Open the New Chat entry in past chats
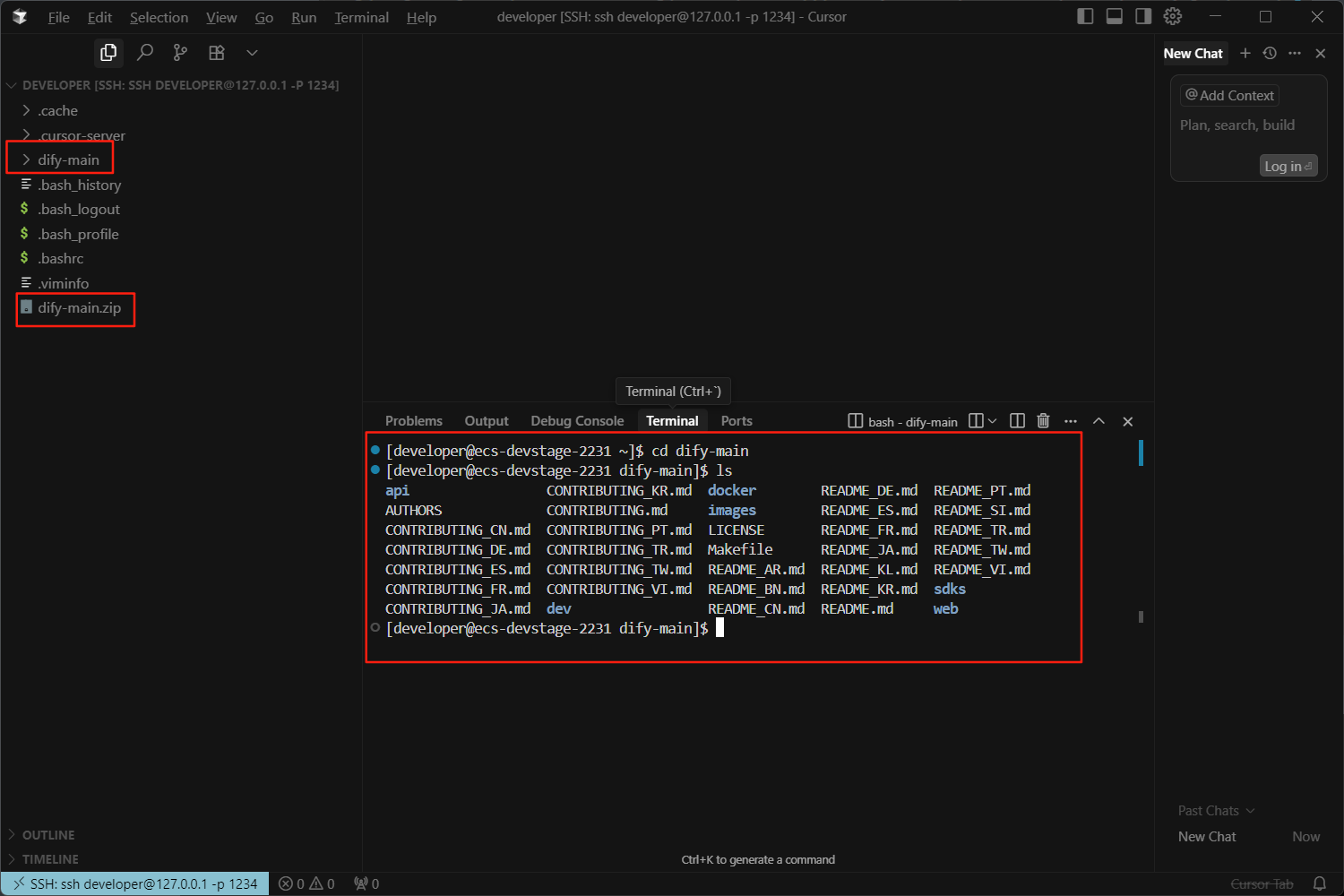This screenshot has height=896, width=1344. coord(1249,837)
